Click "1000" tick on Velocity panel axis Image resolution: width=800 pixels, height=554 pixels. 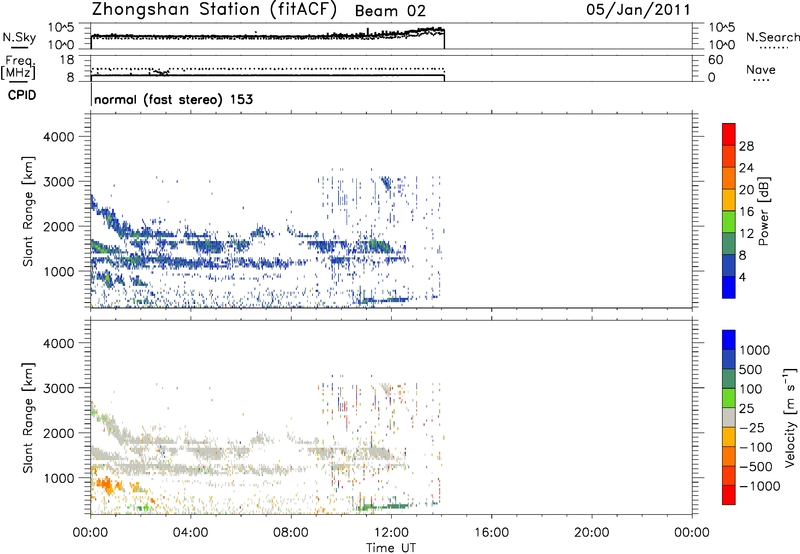pos(58,478)
